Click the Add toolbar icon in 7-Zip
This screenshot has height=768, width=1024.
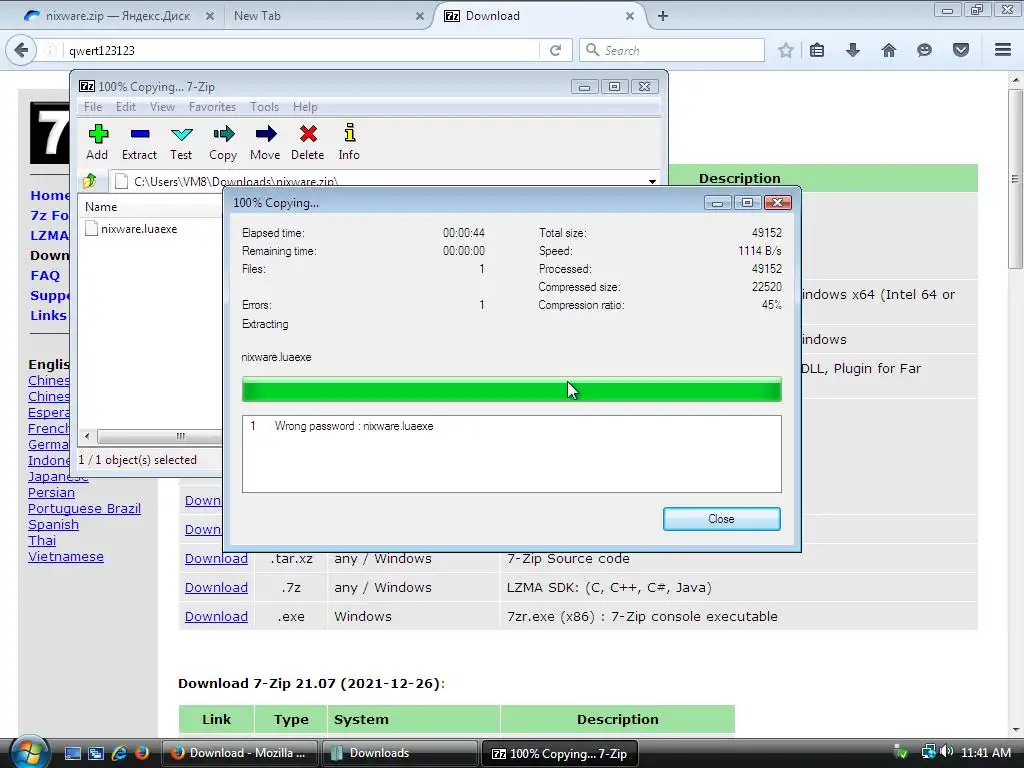[x=97, y=142]
